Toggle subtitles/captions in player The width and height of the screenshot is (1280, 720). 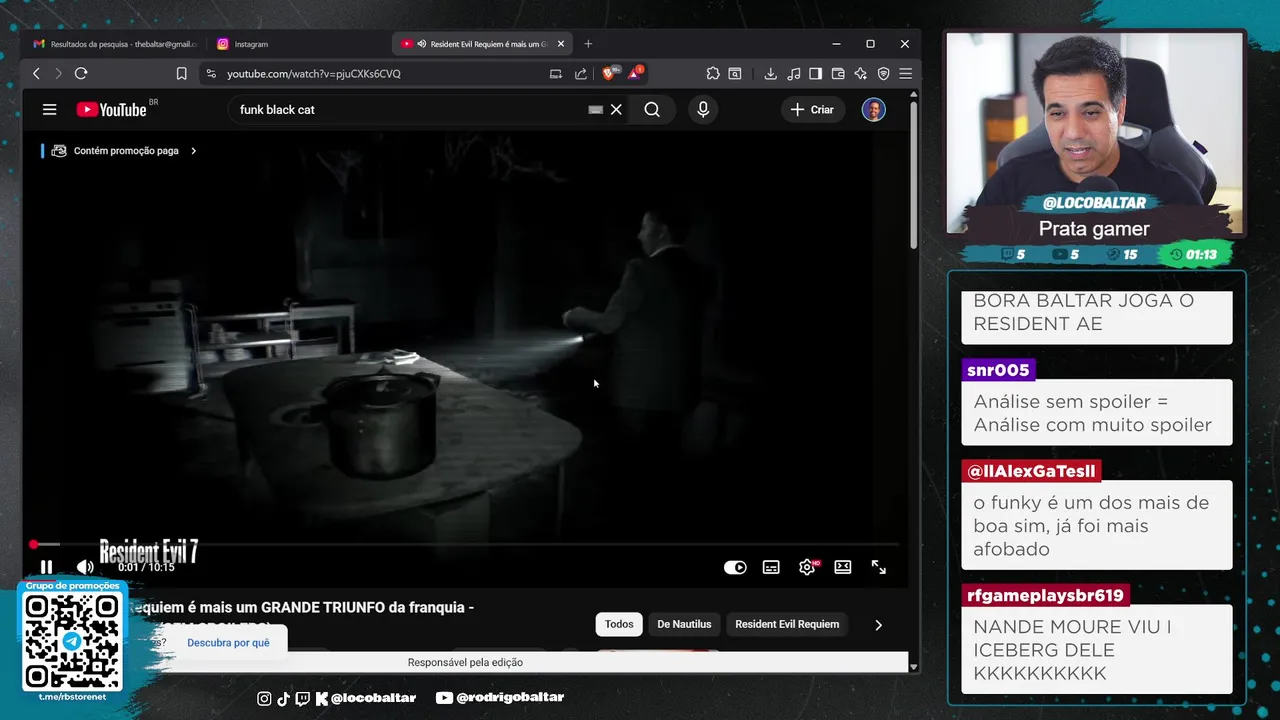tap(771, 567)
